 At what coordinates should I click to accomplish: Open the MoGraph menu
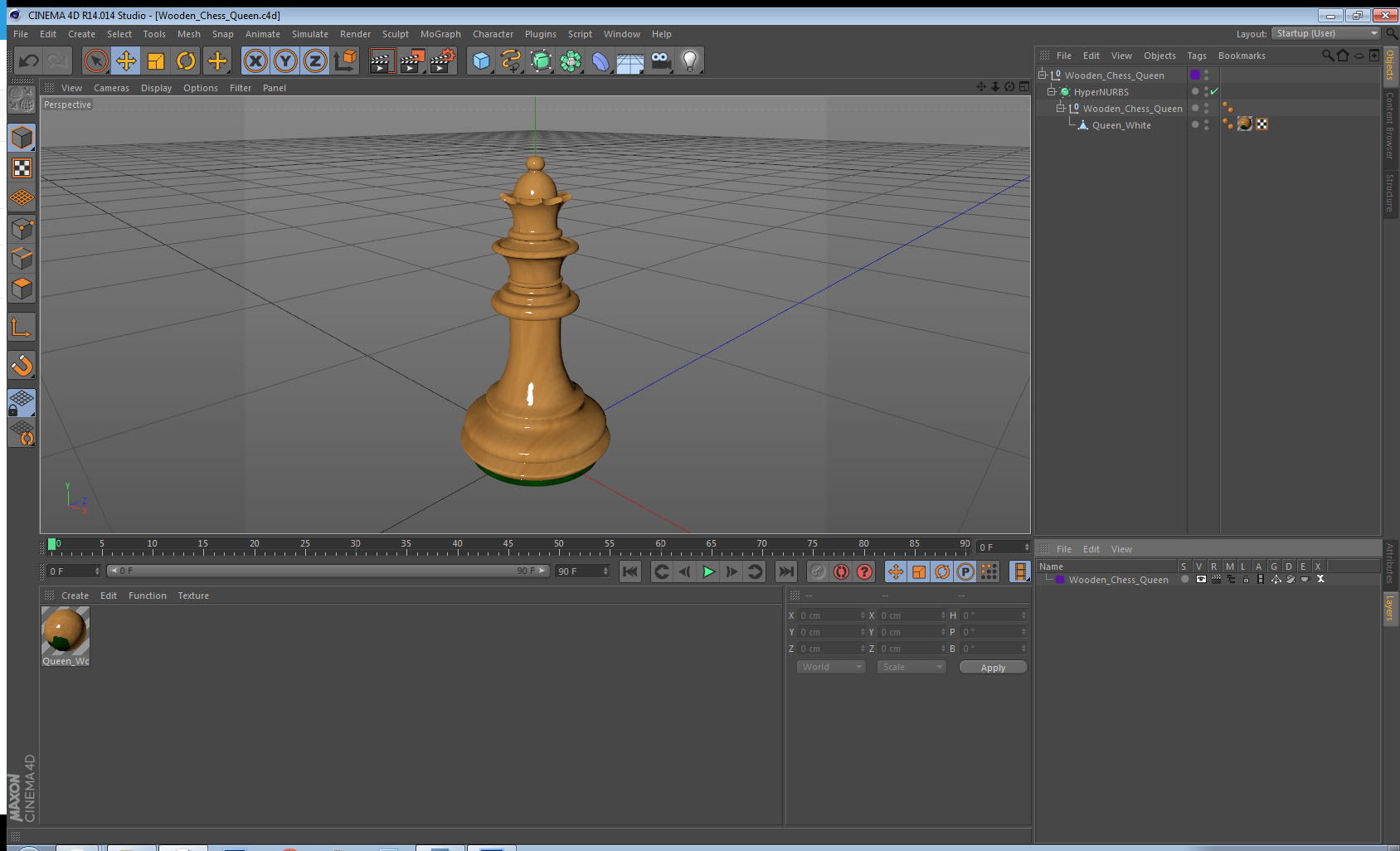(x=440, y=34)
